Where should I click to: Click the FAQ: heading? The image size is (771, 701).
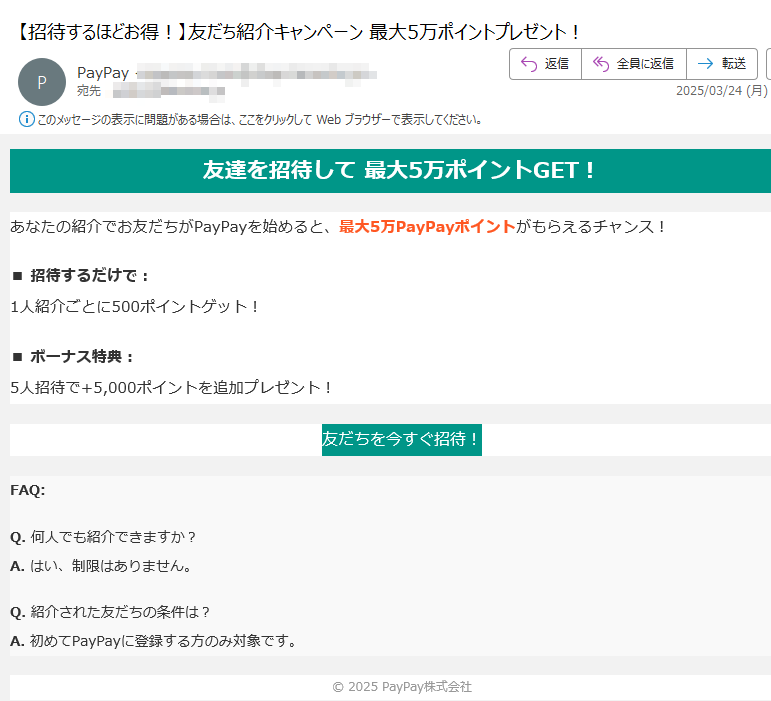(x=28, y=490)
